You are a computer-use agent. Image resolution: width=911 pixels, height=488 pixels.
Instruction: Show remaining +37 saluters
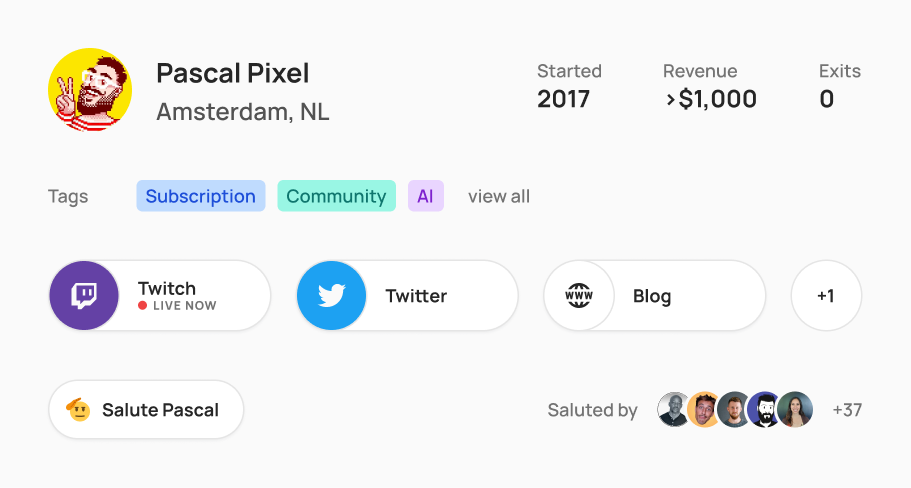click(847, 410)
